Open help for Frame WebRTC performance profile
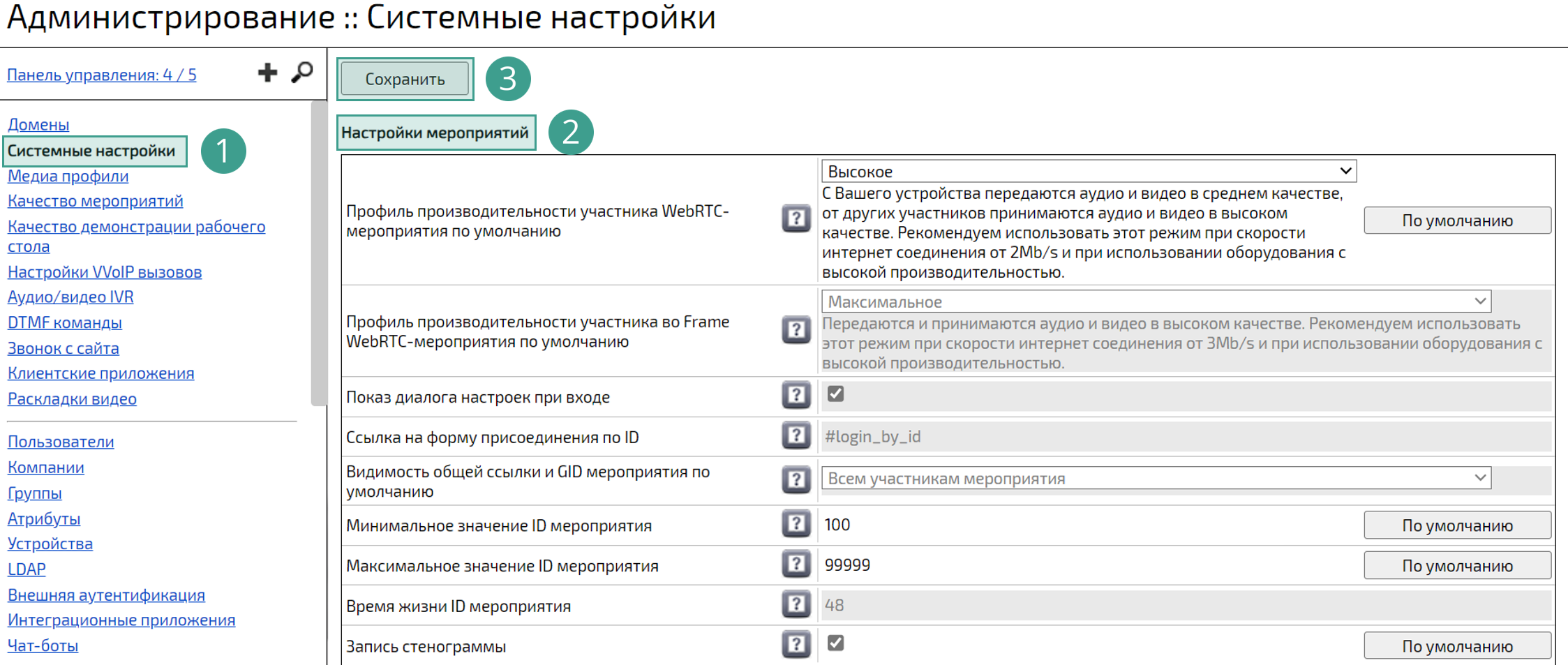The image size is (1568, 665). [x=796, y=330]
